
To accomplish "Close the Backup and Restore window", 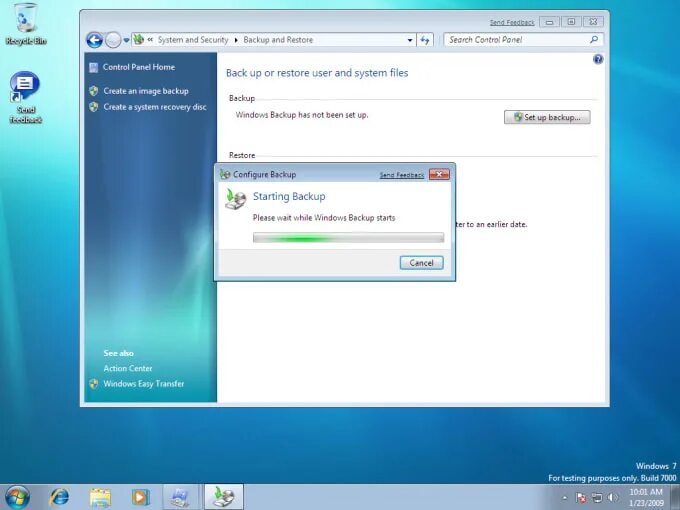I will (x=593, y=22).
